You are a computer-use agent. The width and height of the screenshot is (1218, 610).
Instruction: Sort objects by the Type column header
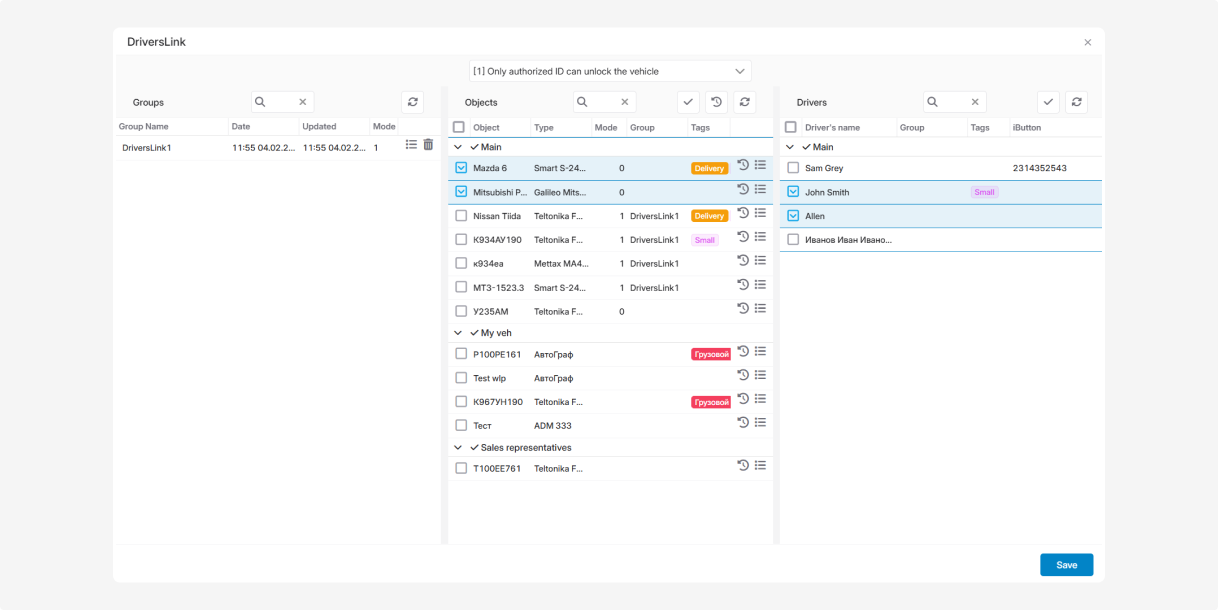(x=544, y=128)
